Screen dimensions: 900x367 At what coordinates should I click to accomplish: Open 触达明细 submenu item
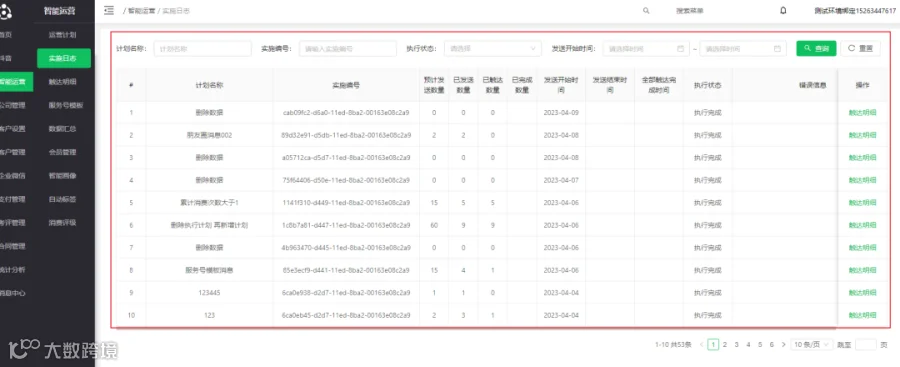point(62,82)
